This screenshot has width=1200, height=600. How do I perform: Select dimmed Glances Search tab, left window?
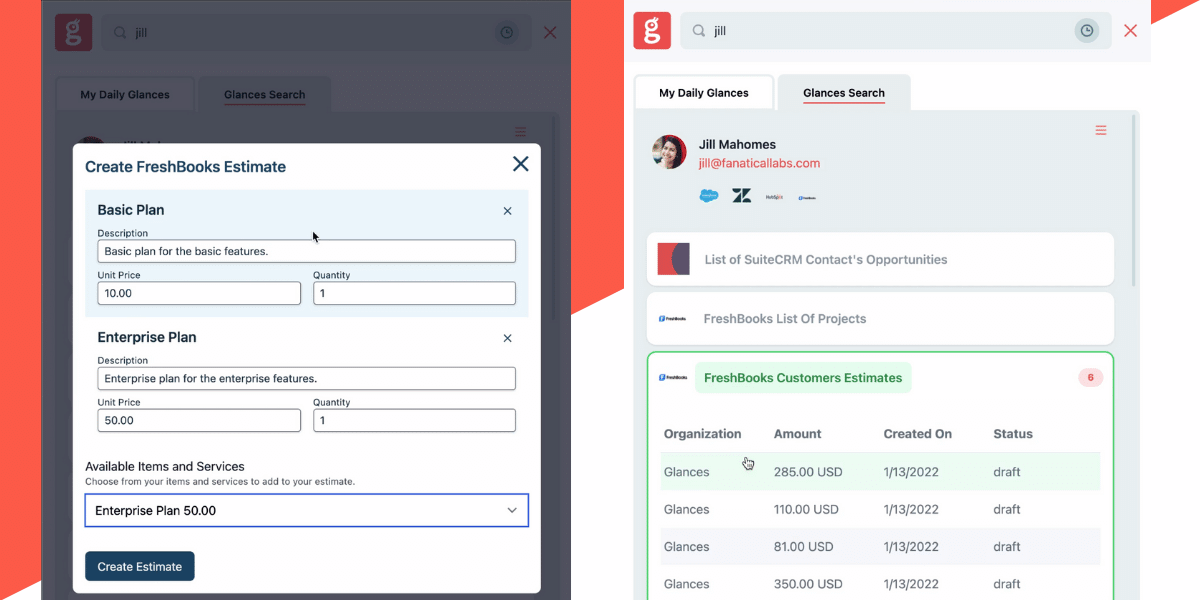click(265, 95)
